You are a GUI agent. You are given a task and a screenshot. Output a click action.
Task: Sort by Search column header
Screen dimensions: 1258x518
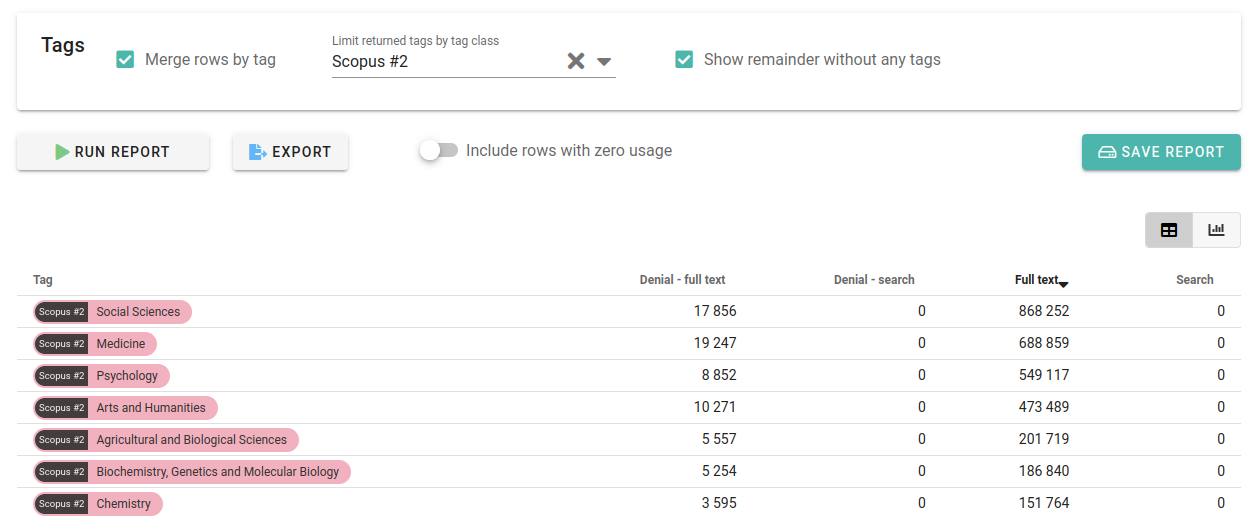[1194, 280]
